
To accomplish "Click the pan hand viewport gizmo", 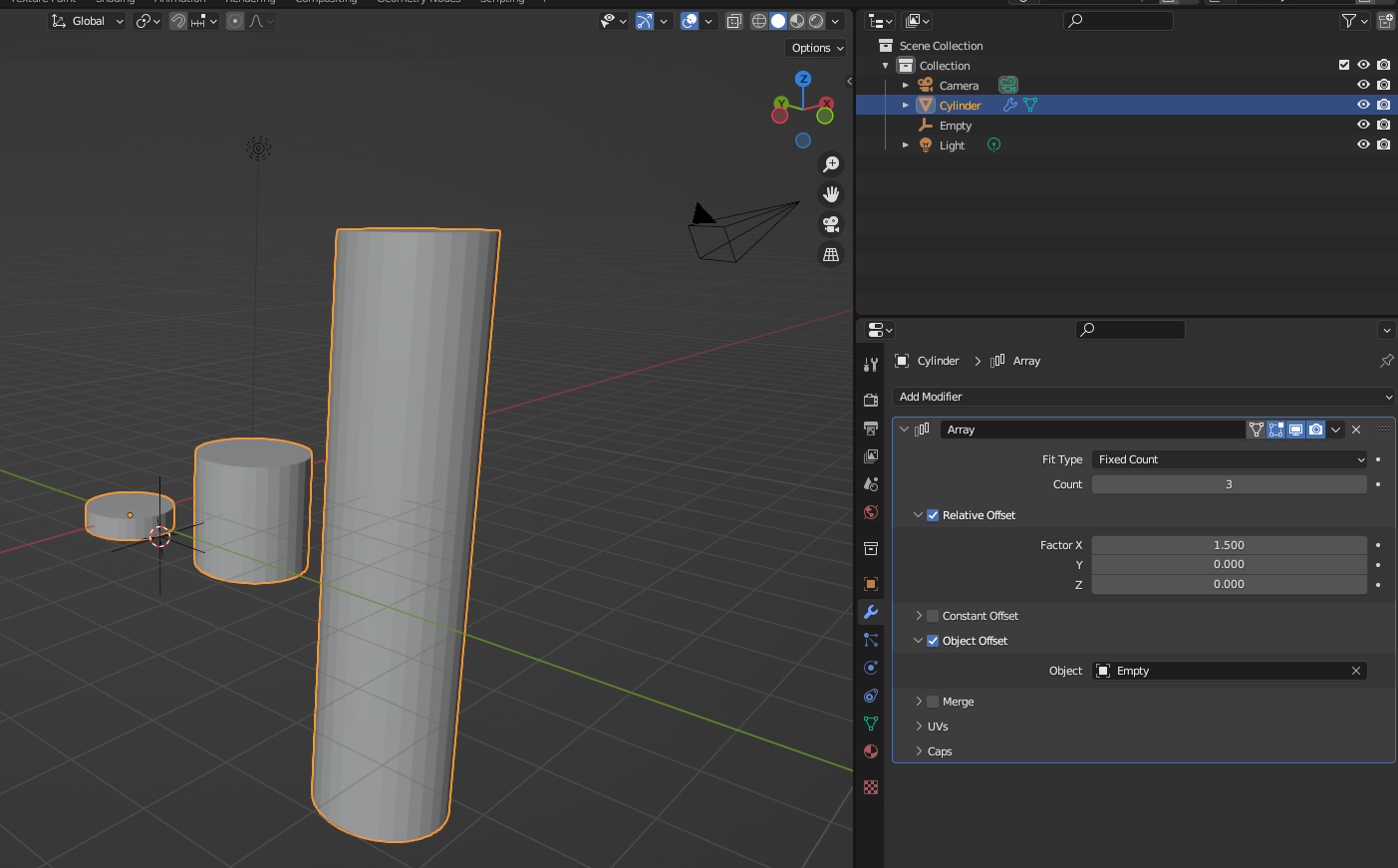I will tap(831, 194).
